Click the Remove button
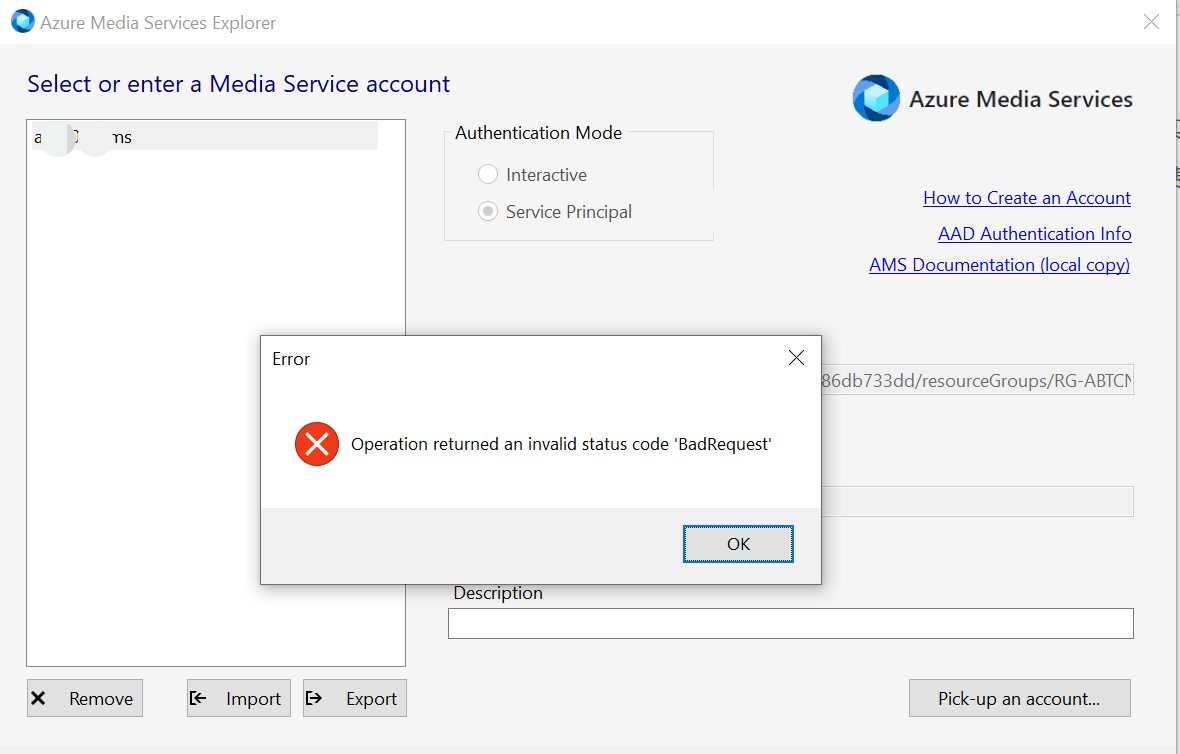Screen dimensions: 1180x754 [x=85, y=698]
